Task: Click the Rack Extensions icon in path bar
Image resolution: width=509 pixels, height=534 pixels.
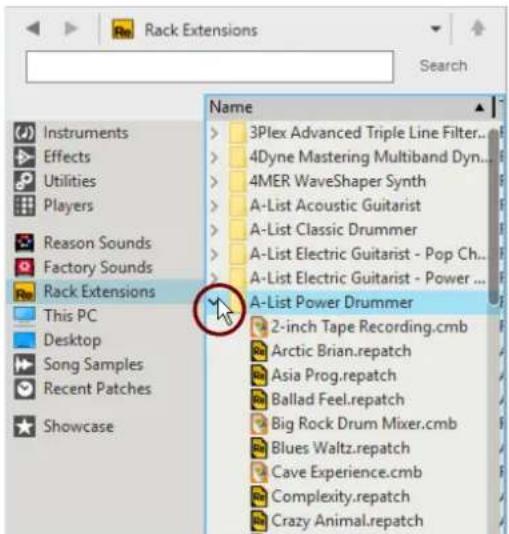Action: point(123,30)
